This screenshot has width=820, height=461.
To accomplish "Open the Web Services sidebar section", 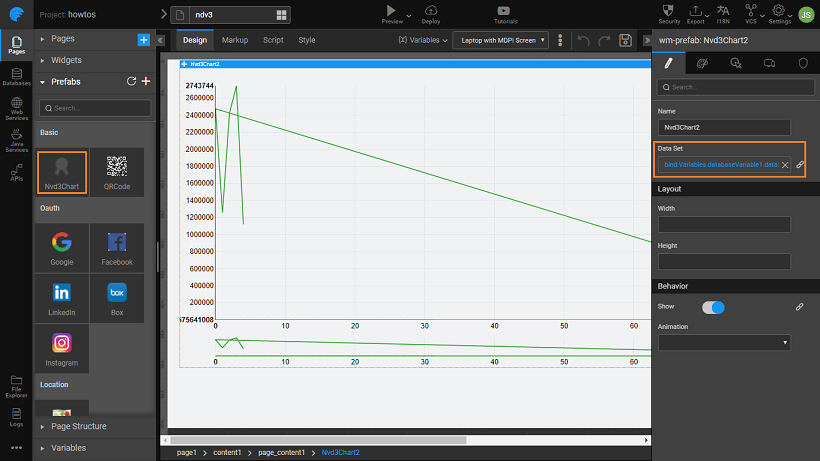I will pos(16,114).
